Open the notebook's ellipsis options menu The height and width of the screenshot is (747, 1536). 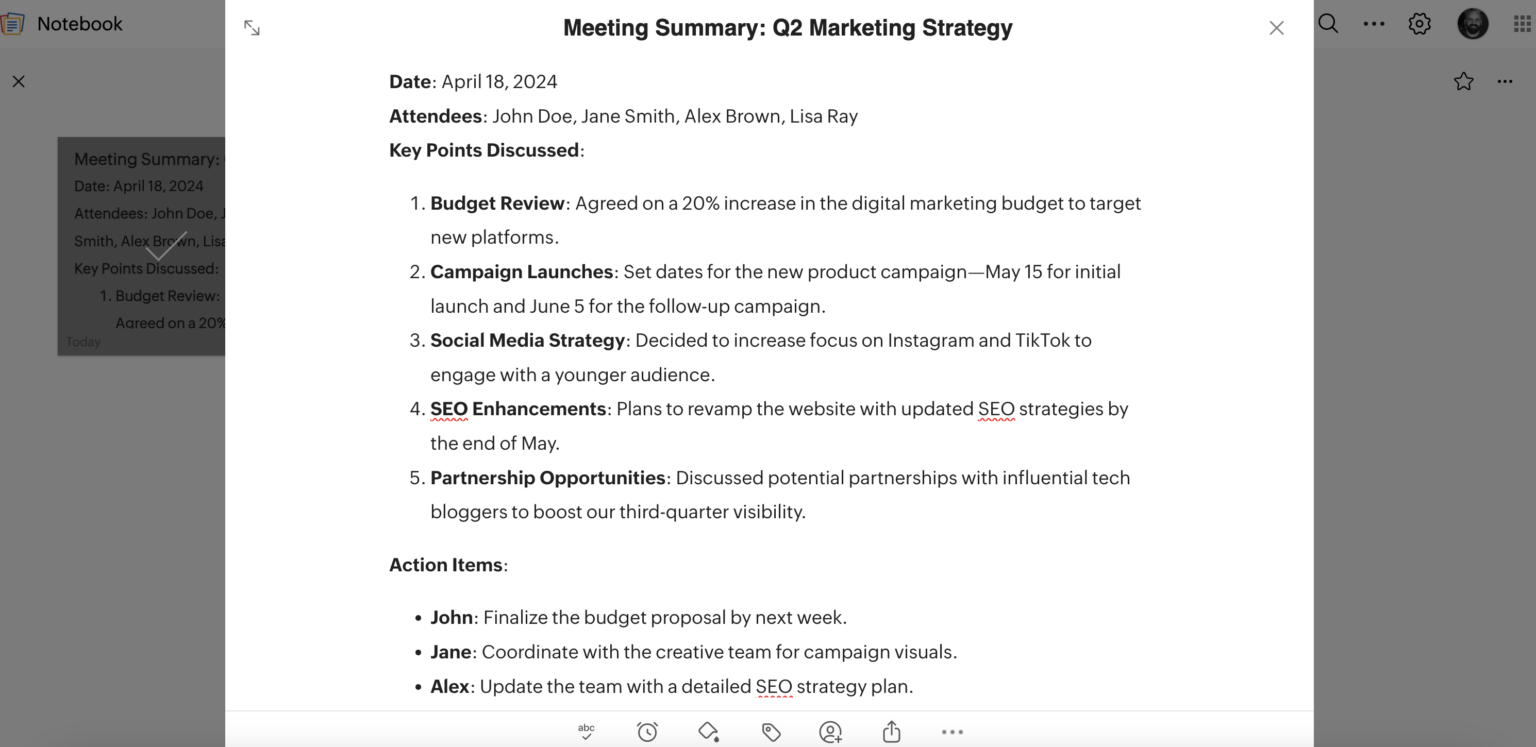click(x=1505, y=82)
